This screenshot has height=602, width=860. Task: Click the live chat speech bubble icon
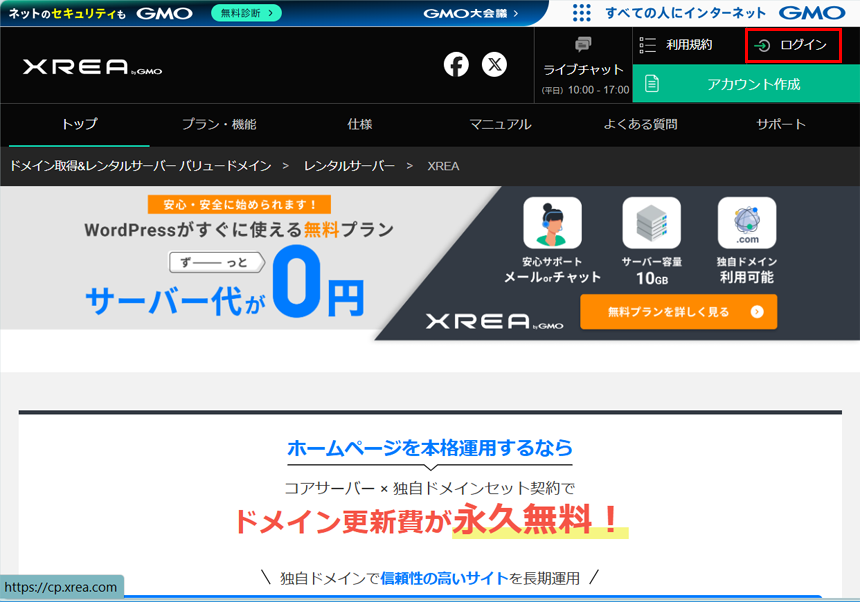pyautogui.click(x=583, y=44)
